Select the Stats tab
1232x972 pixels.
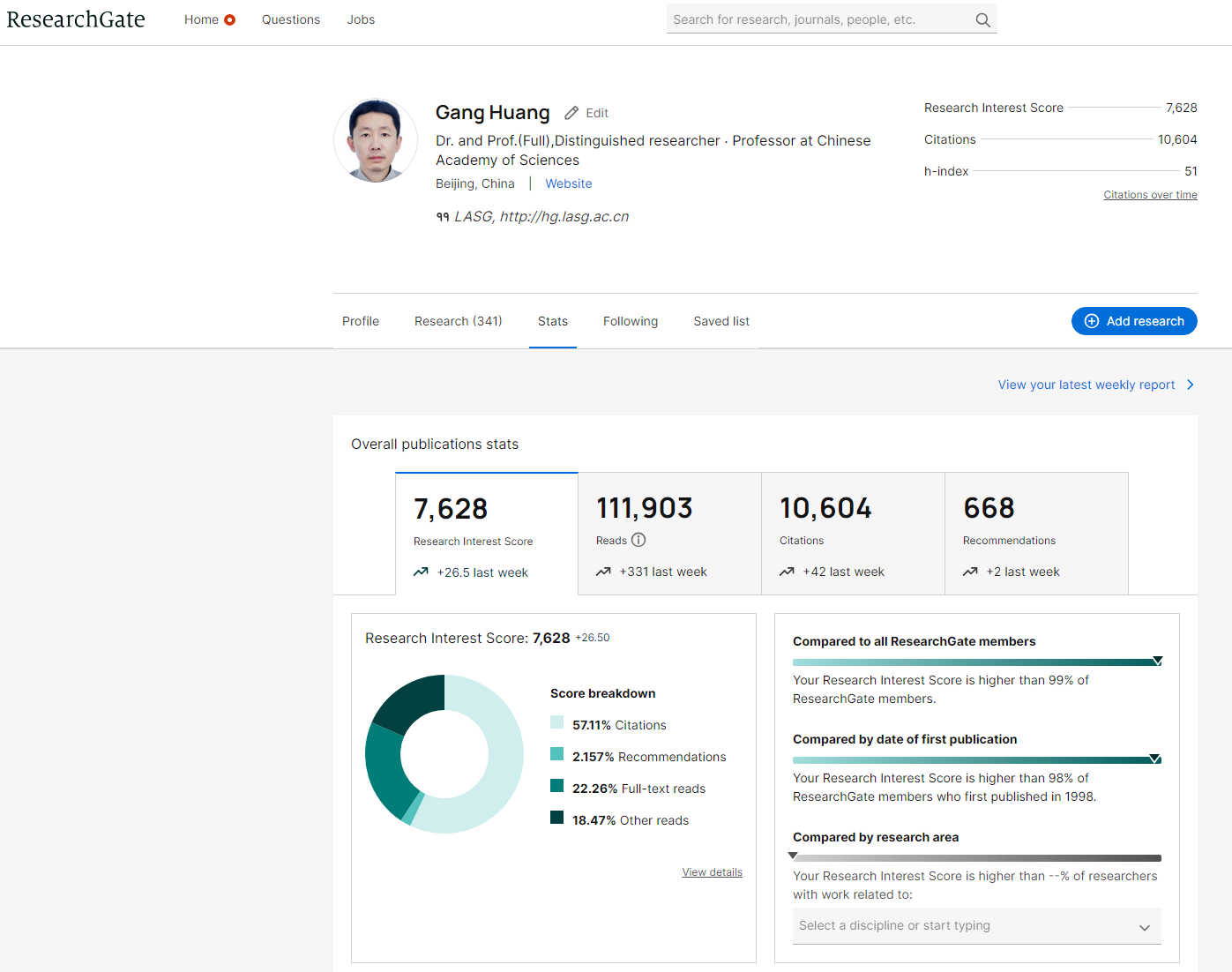553,321
